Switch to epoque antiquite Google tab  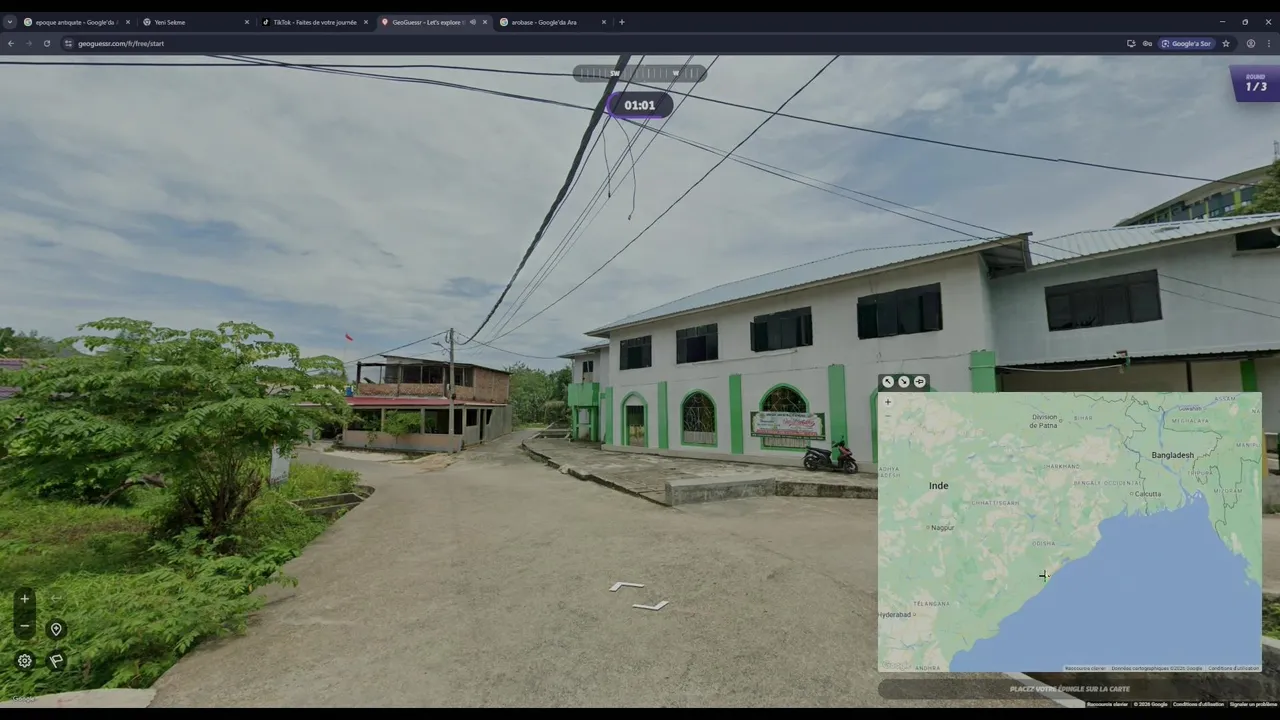coord(77,22)
